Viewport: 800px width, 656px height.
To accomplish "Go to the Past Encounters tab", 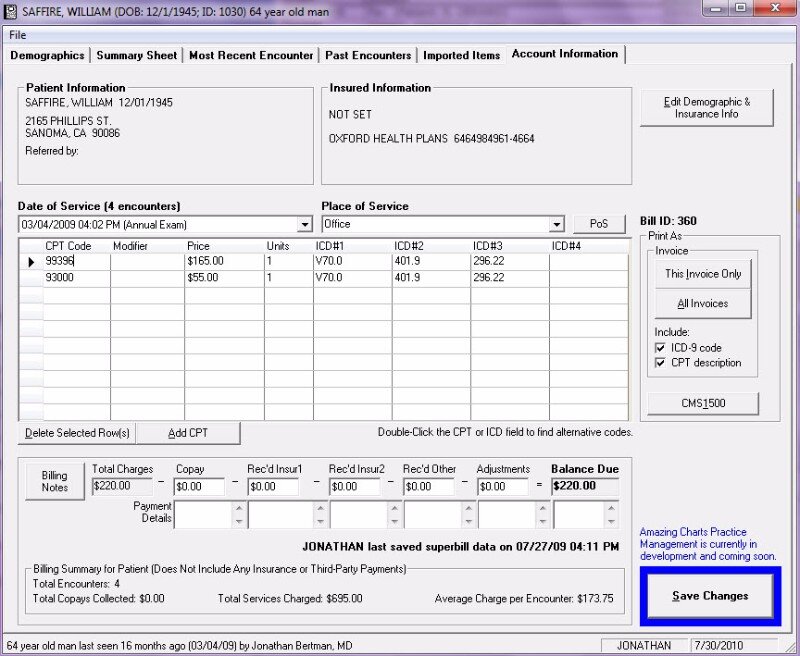I will (x=367, y=55).
